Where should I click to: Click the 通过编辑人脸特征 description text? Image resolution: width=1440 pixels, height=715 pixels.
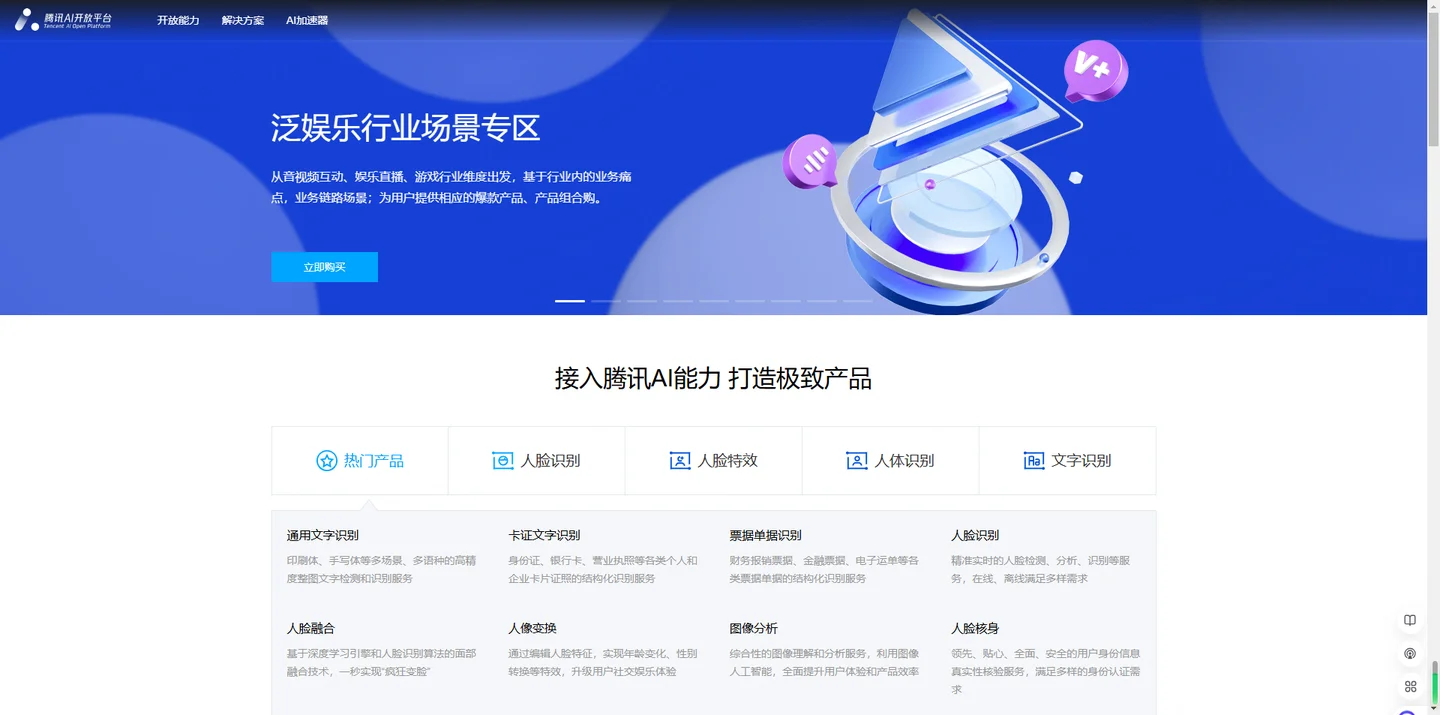point(603,663)
